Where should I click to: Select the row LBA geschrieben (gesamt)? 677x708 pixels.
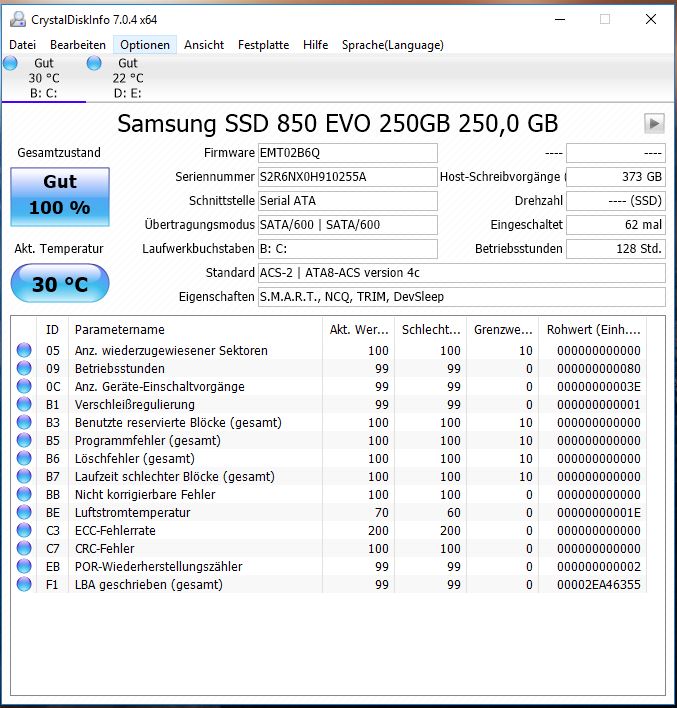[x=329, y=584]
